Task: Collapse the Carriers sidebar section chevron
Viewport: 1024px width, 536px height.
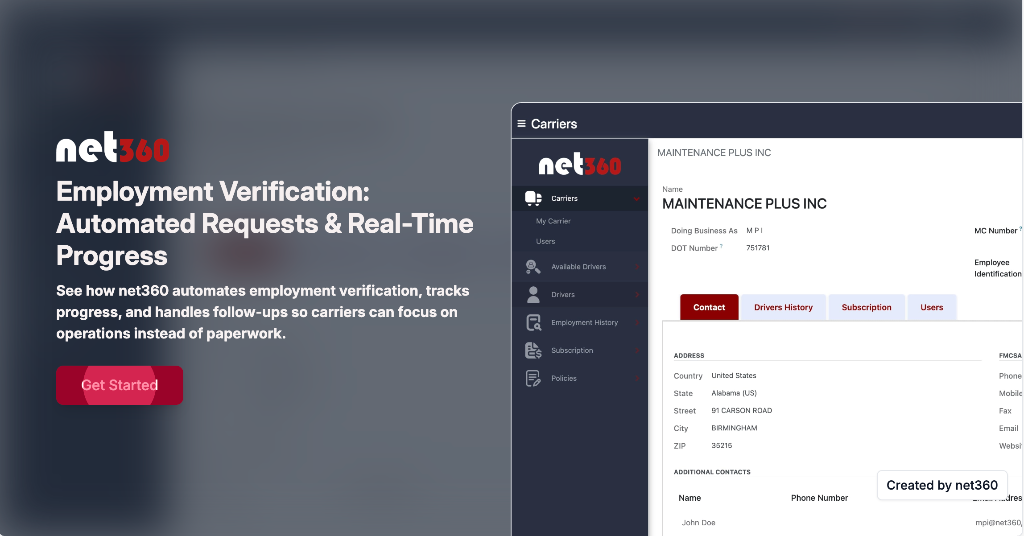Action: click(x=637, y=198)
